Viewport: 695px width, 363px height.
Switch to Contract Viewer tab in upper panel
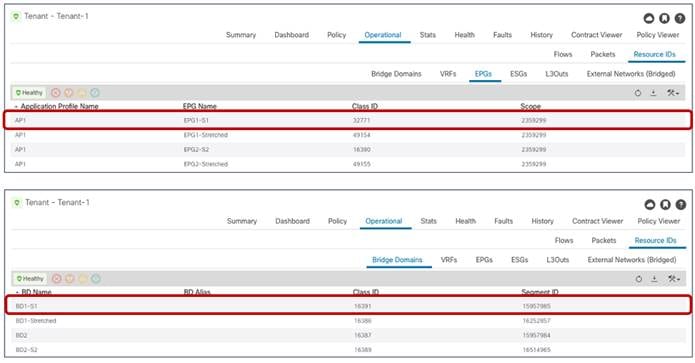pos(597,35)
